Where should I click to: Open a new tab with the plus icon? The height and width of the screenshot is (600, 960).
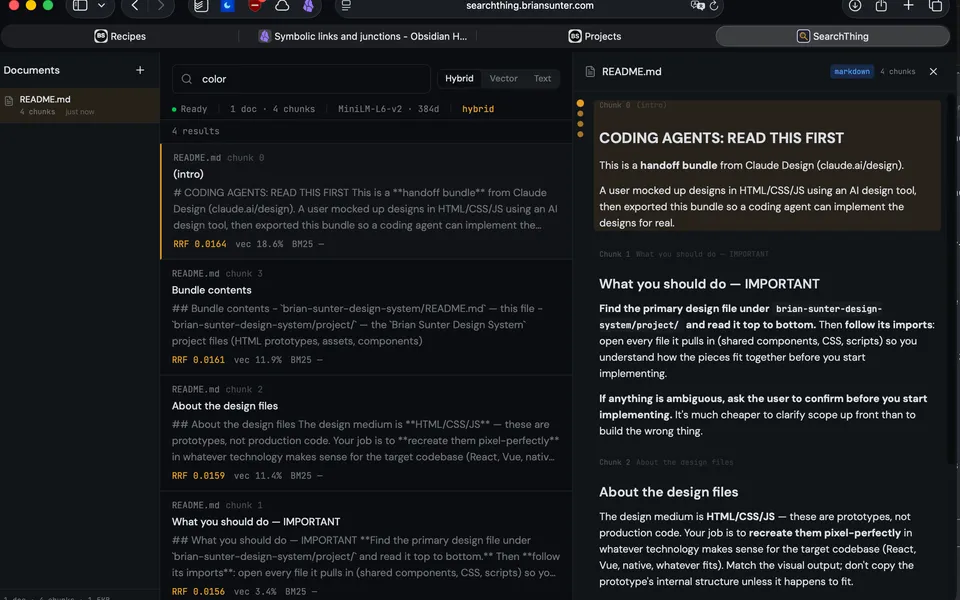[x=909, y=6]
